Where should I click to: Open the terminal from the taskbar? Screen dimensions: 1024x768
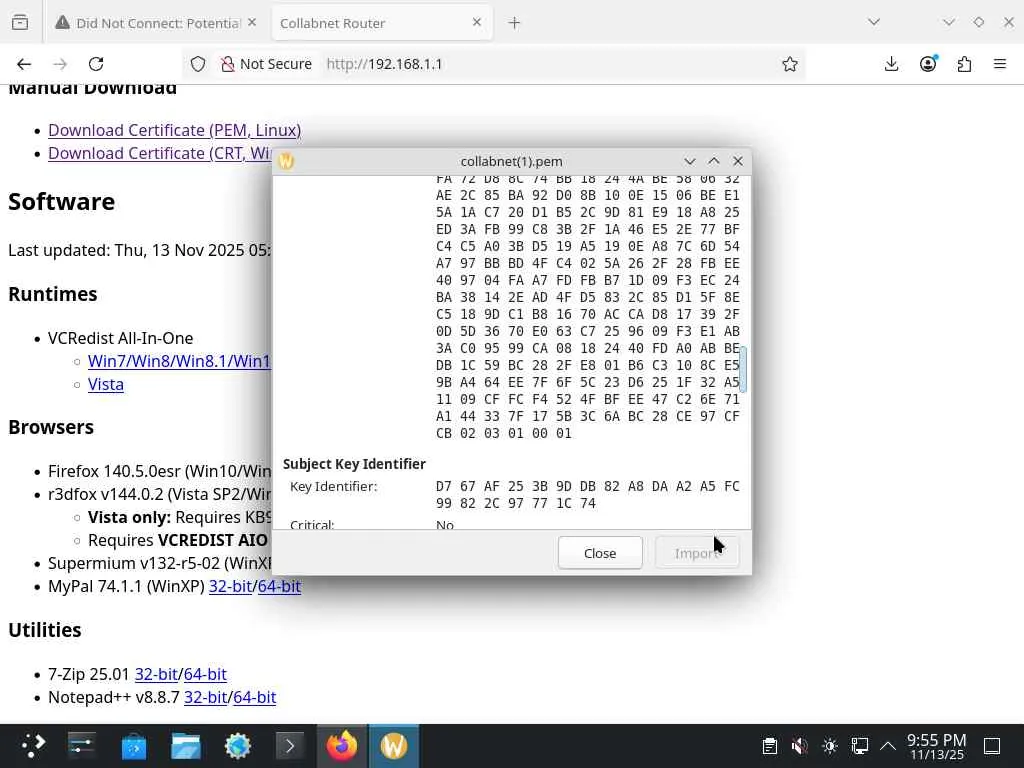[x=290, y=746]
